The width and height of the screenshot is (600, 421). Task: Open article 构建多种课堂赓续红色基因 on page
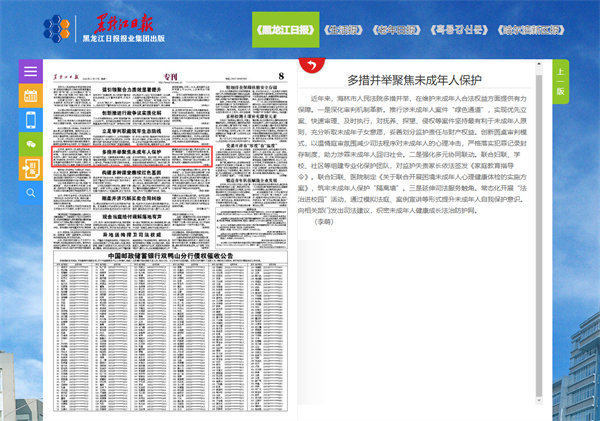pos(130,172)
